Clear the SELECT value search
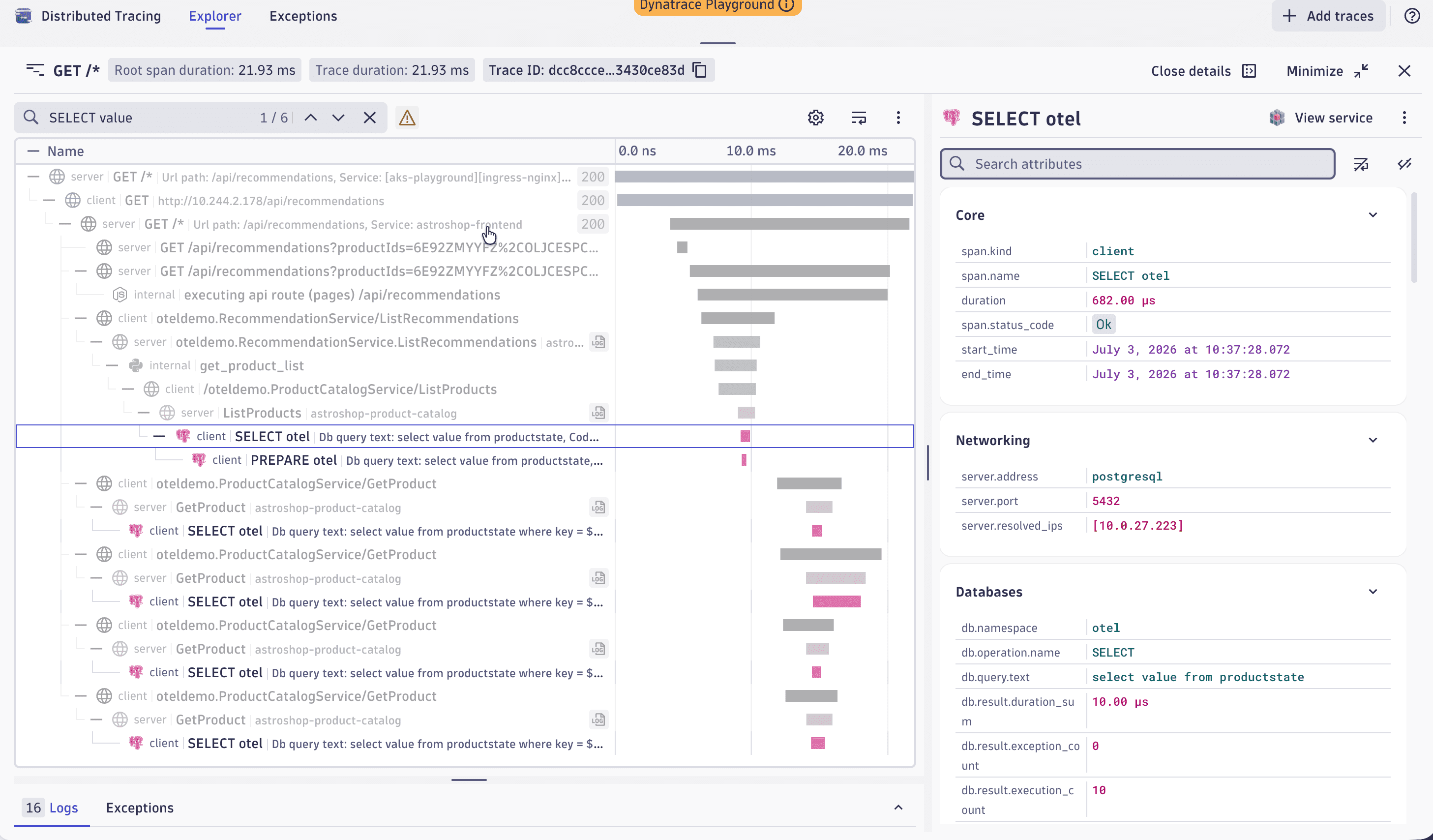Viewport: 1433px width, 840px height. (x=370, y=118)
